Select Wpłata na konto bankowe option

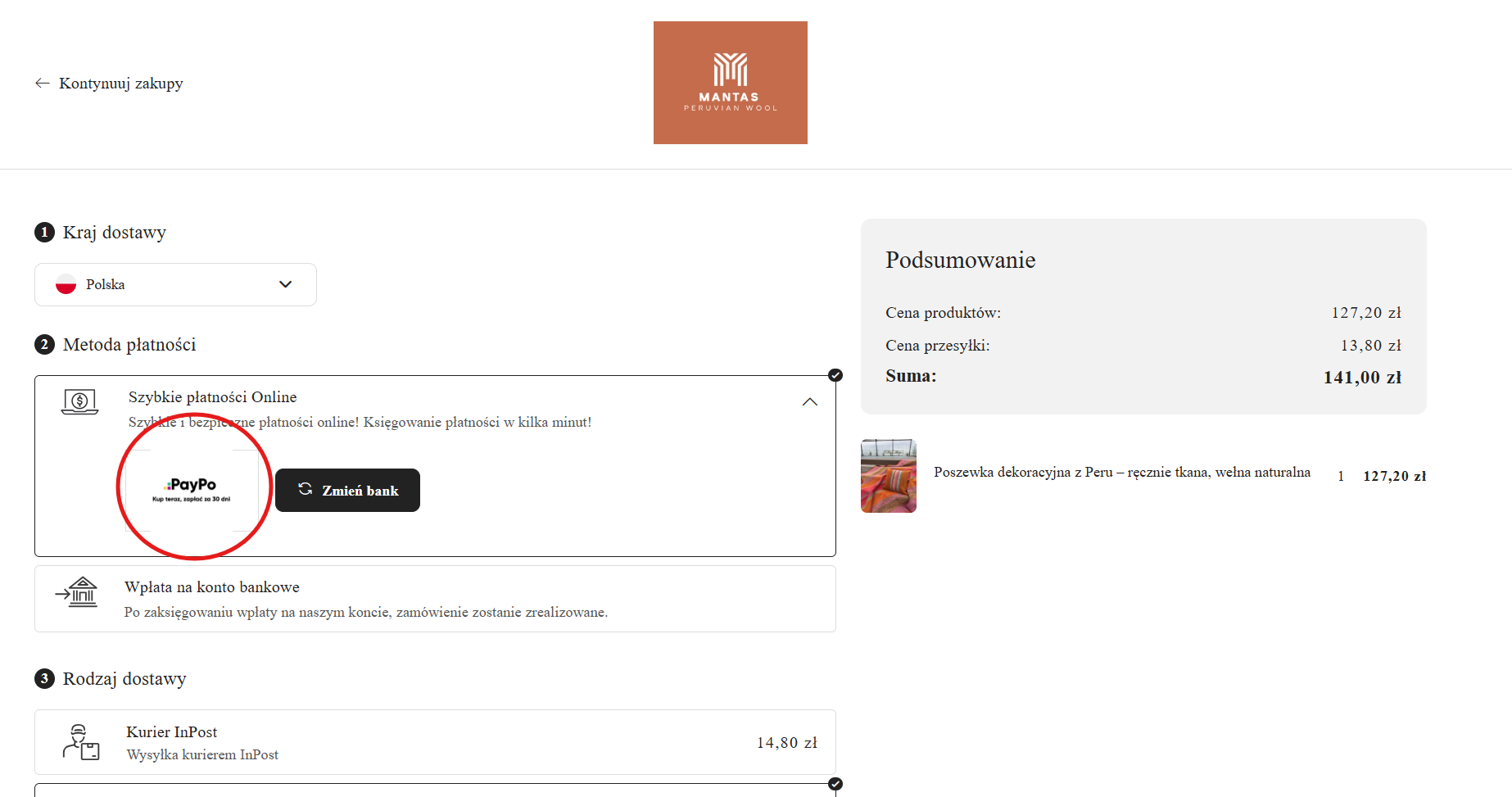(212, 587)
